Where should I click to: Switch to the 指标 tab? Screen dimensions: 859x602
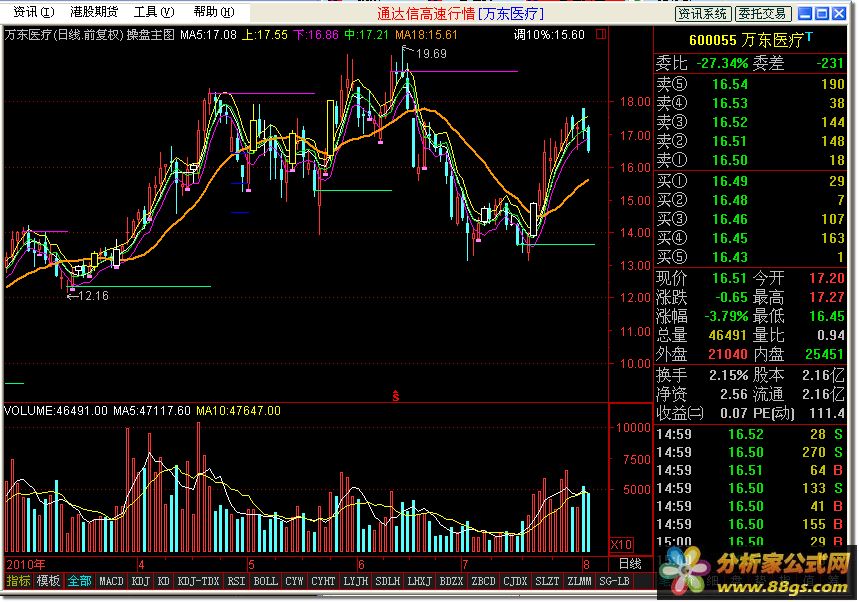(18, 581)
